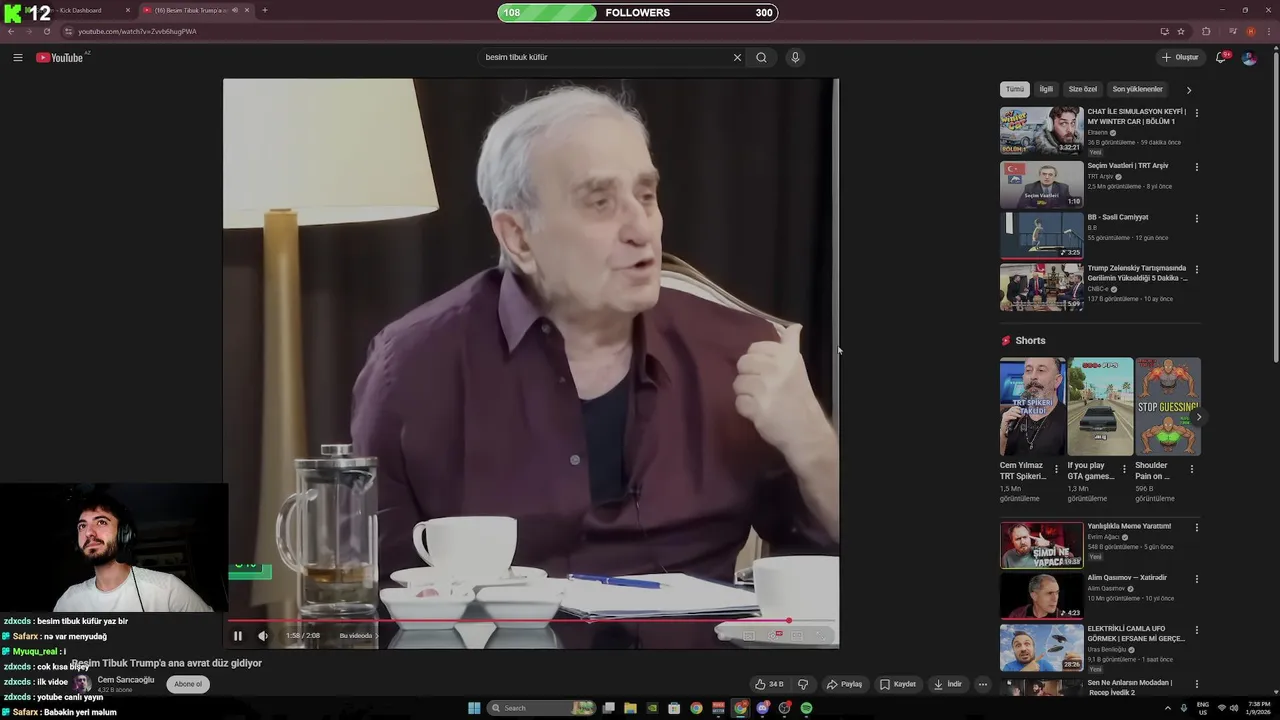The width and height of the screenshot is (1280, 720).
Task: Go to the YouTube home logo
Action: click(x=60, y=57)
